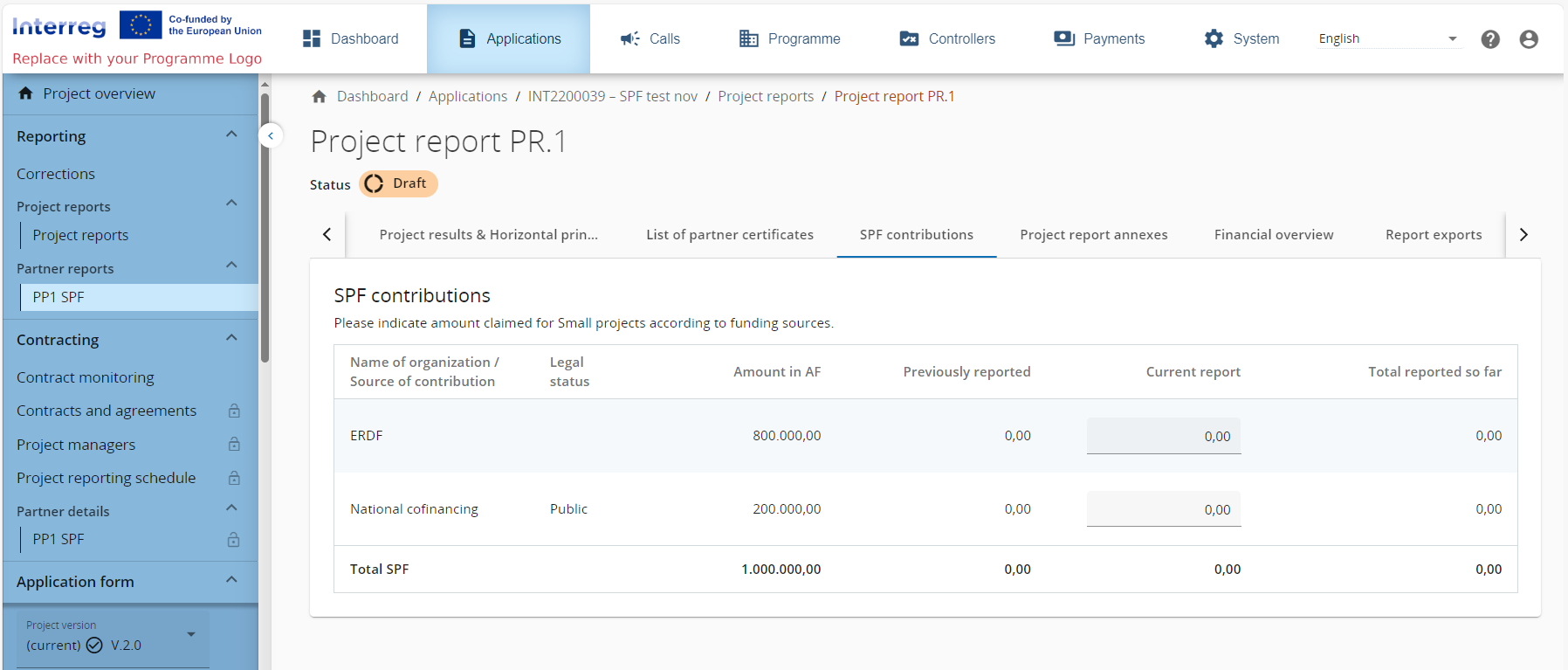Collapse the Reporting section

[231, 135]
